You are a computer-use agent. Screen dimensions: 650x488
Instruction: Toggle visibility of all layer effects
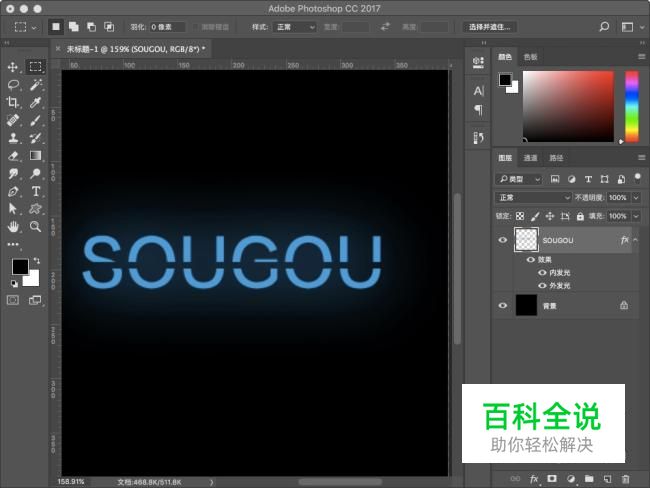click(531, 260)
